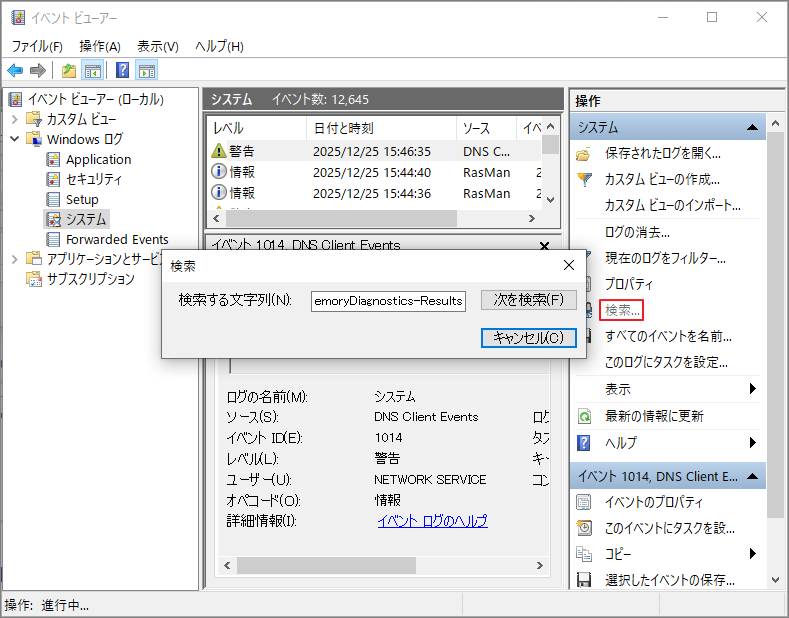Screen dimensions: 789x618
Task: Toggle the console tree show/hide icon
Action: pyautogui.click(x=93, y=70)
